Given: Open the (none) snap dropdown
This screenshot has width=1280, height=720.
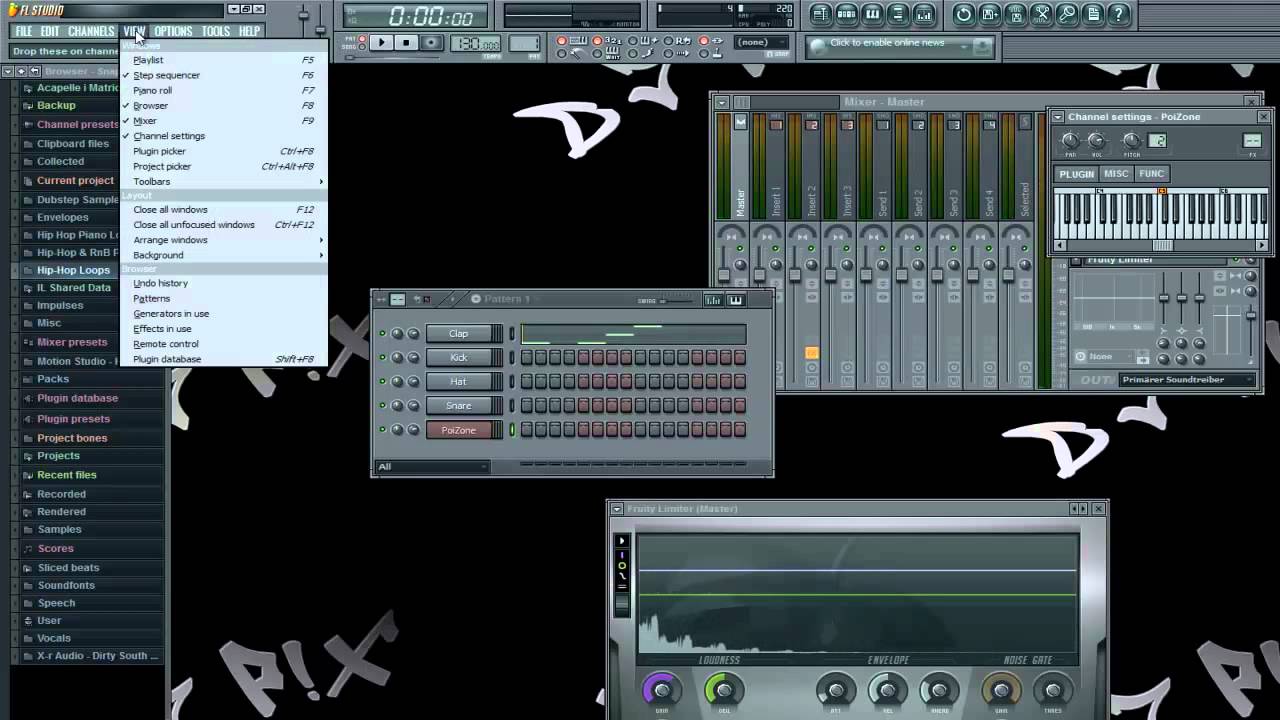Looking at the screenshot, I should click(x=762, y=42).
